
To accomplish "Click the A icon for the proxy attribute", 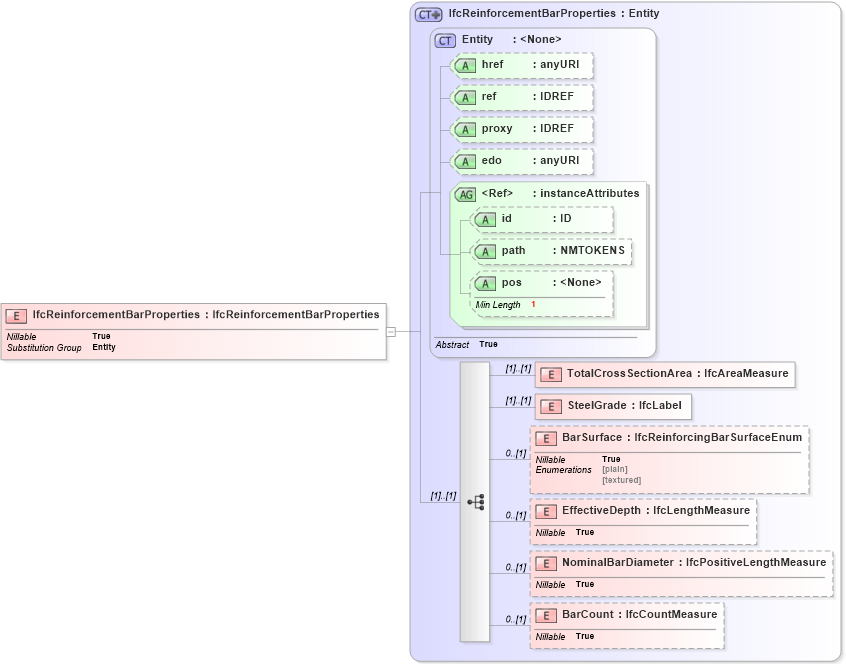I will [x=464, y=129].
